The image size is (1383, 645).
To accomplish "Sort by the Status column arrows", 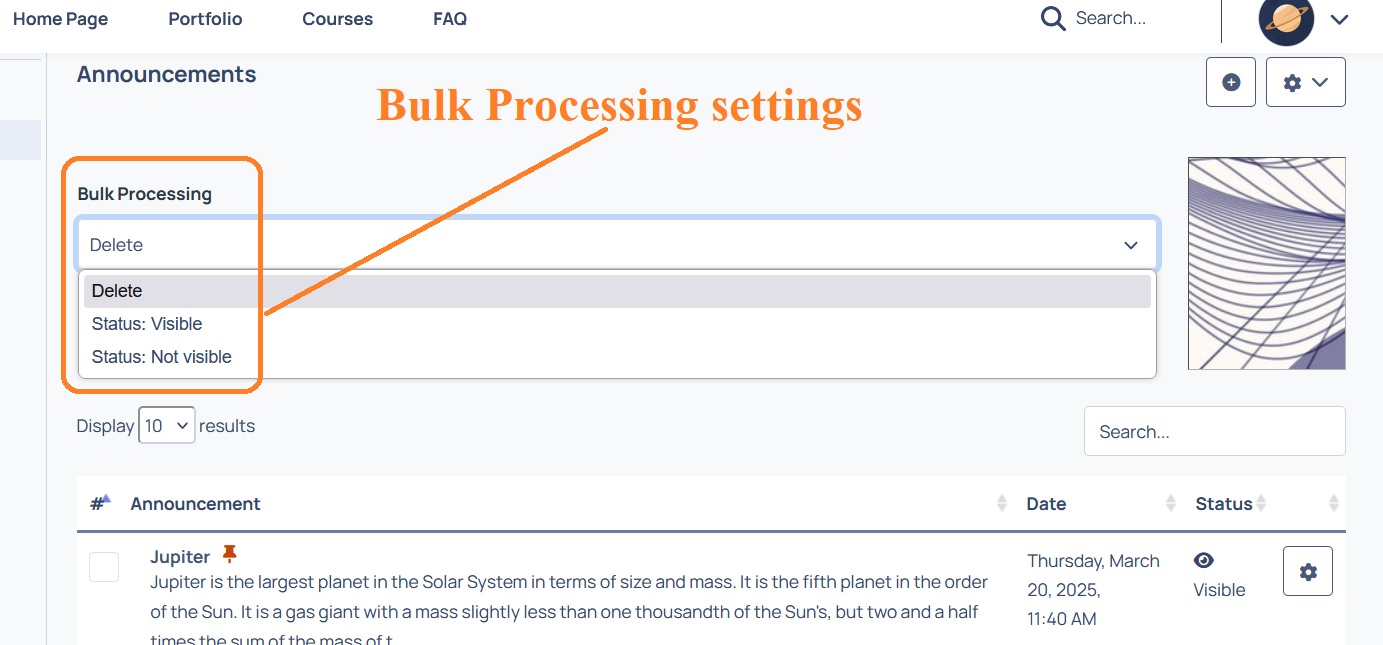I will [x=1261, y=503].
